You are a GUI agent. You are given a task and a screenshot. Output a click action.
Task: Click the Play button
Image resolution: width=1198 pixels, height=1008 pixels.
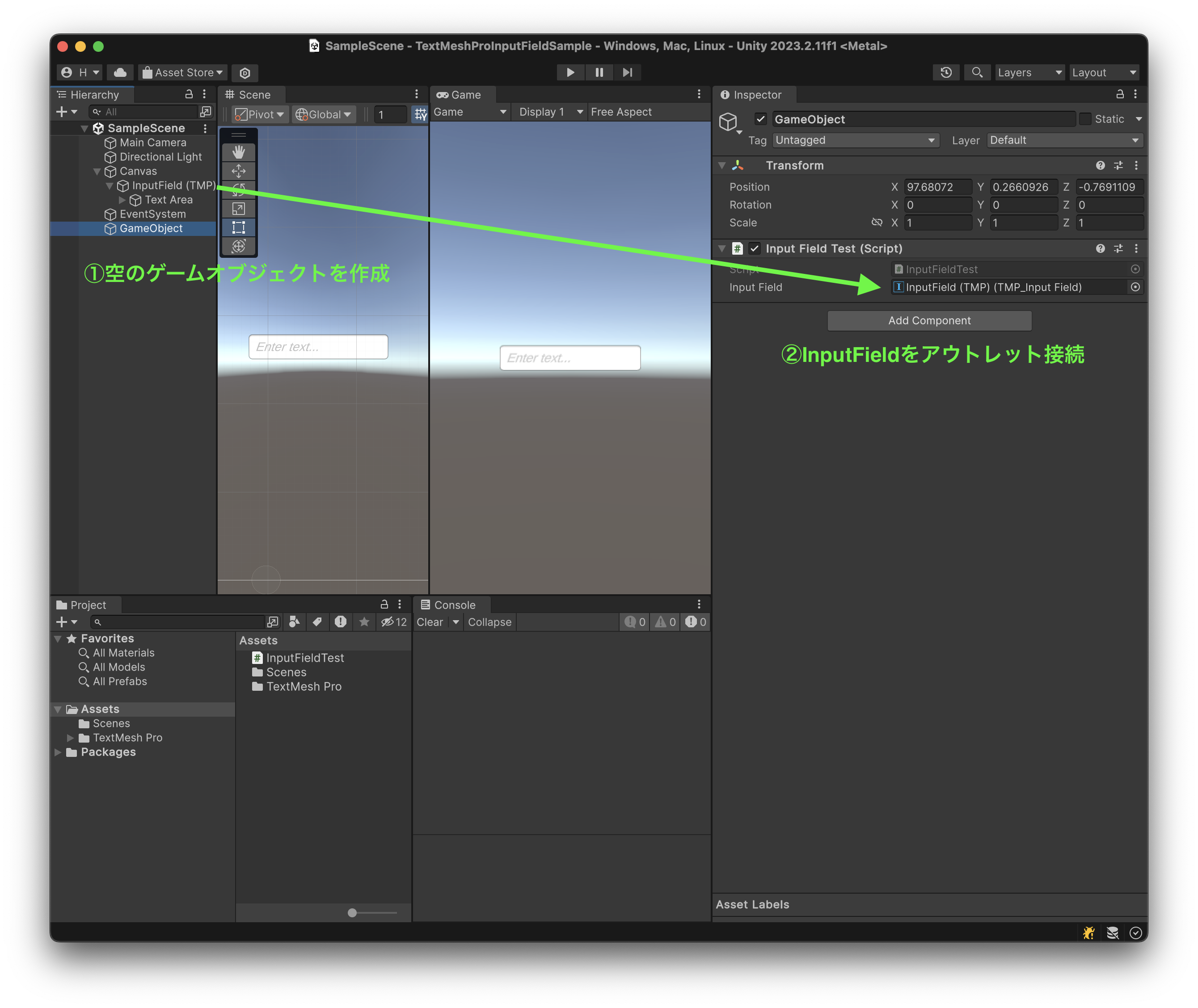coord(570,72)
